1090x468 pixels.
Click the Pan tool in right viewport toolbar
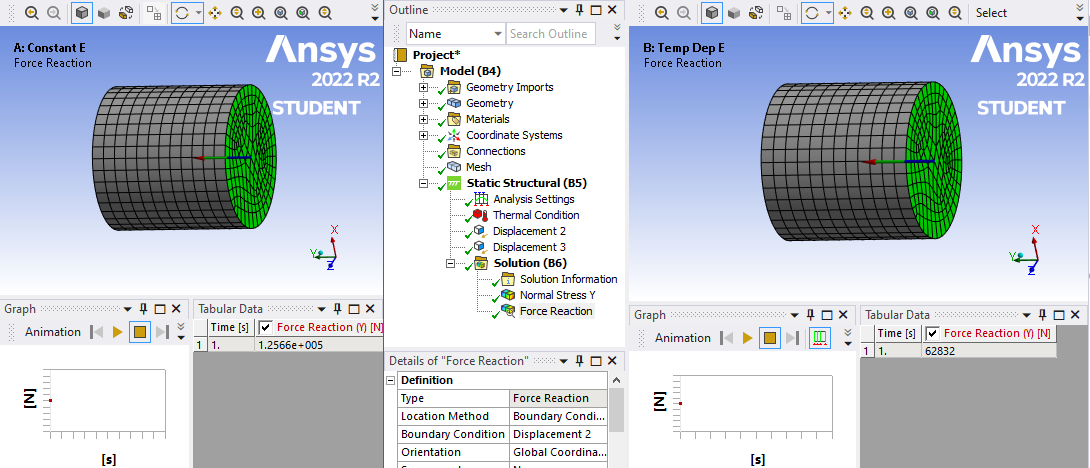tap(845, 13)
